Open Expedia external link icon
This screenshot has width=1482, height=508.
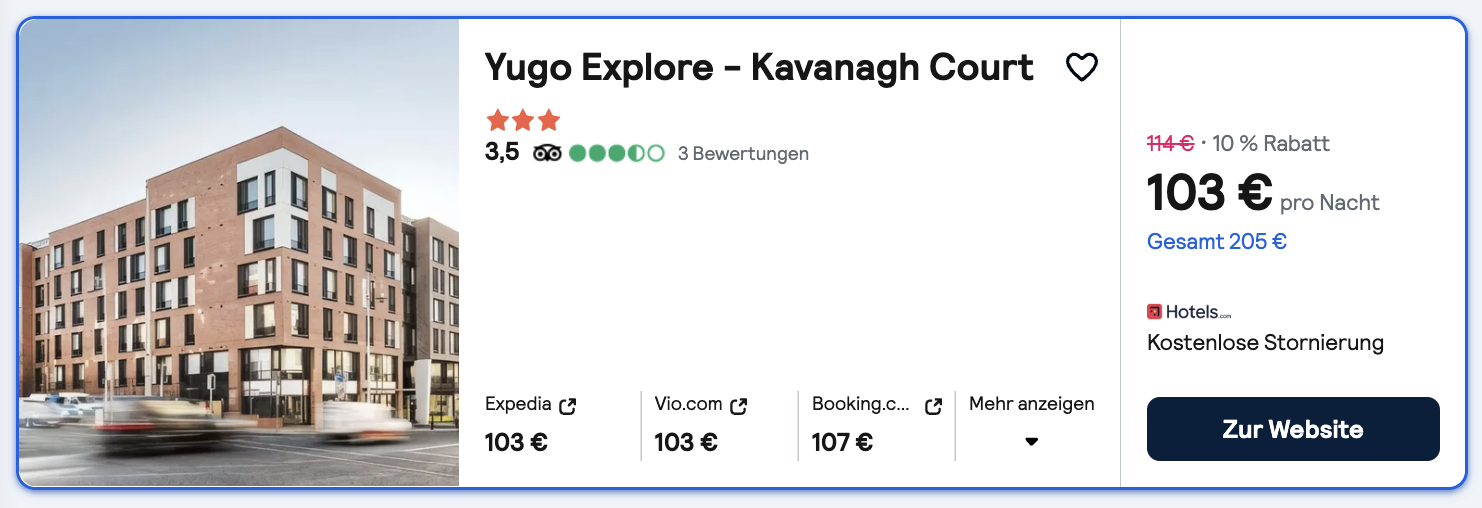tap(567, 406)
